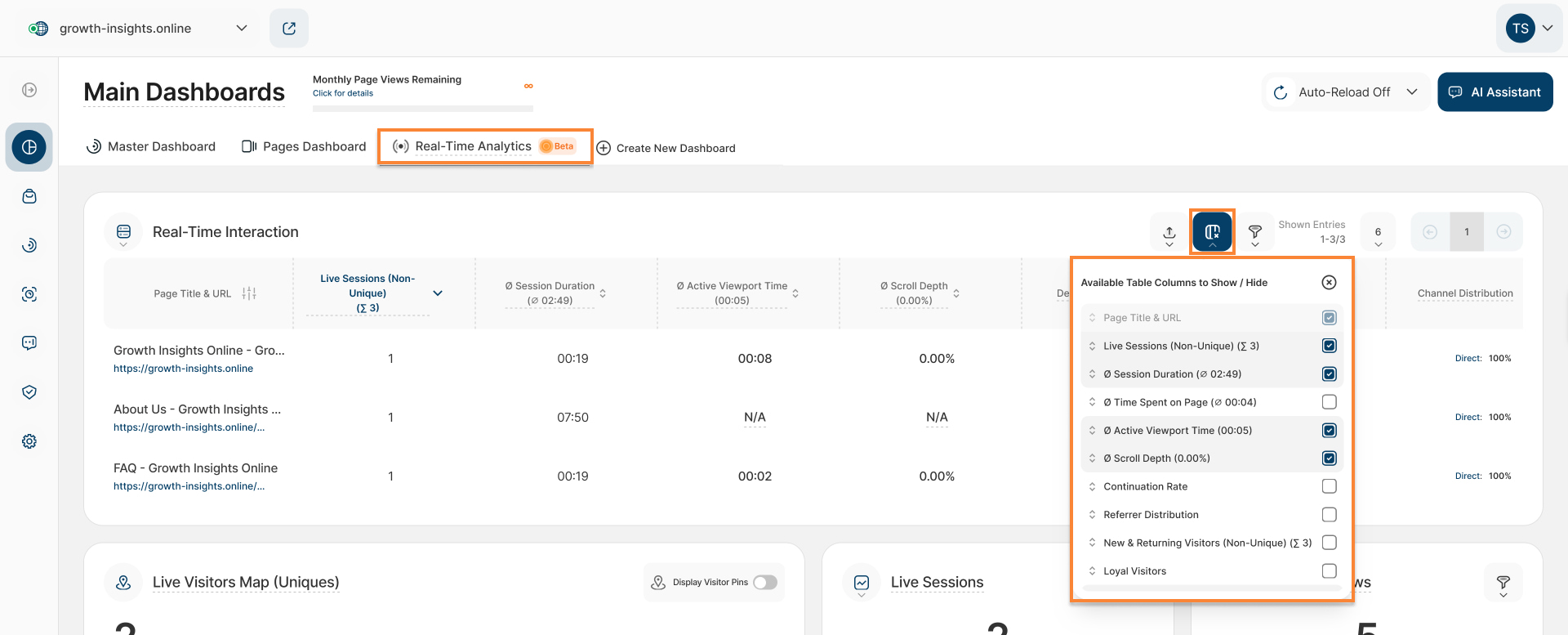The image size is (1568, 635).
Task: Check Continuation Rate column checkbox
Action: (1329, 487)
